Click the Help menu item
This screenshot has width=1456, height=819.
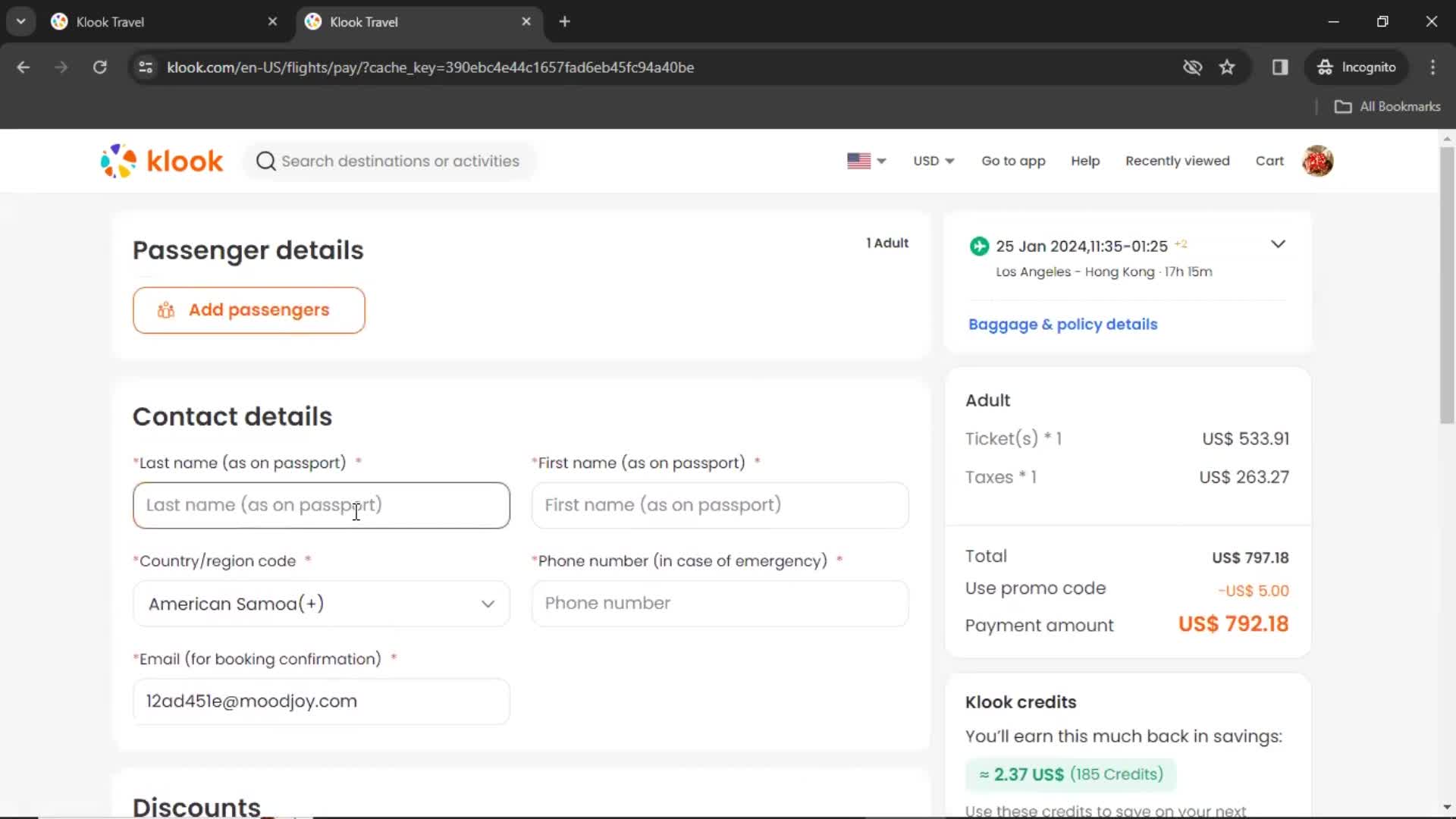(x=1085, y=160)
